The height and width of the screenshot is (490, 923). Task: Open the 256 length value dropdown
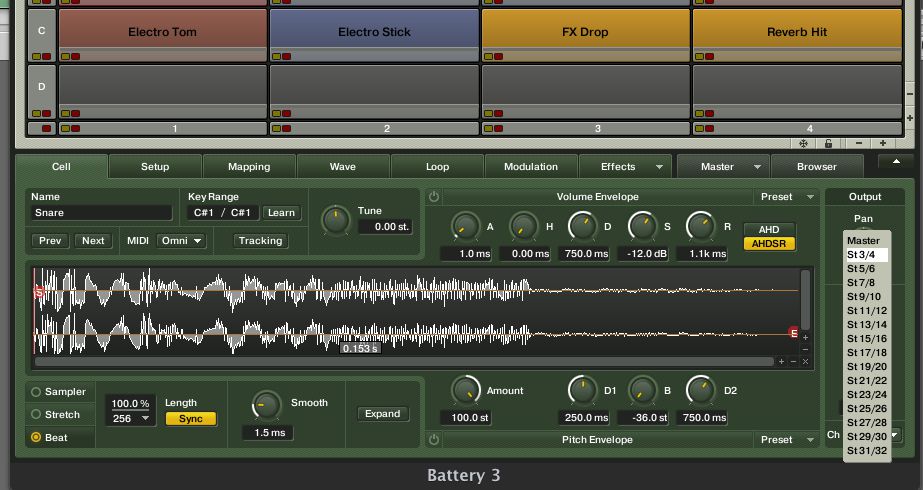tap(132, 419)
